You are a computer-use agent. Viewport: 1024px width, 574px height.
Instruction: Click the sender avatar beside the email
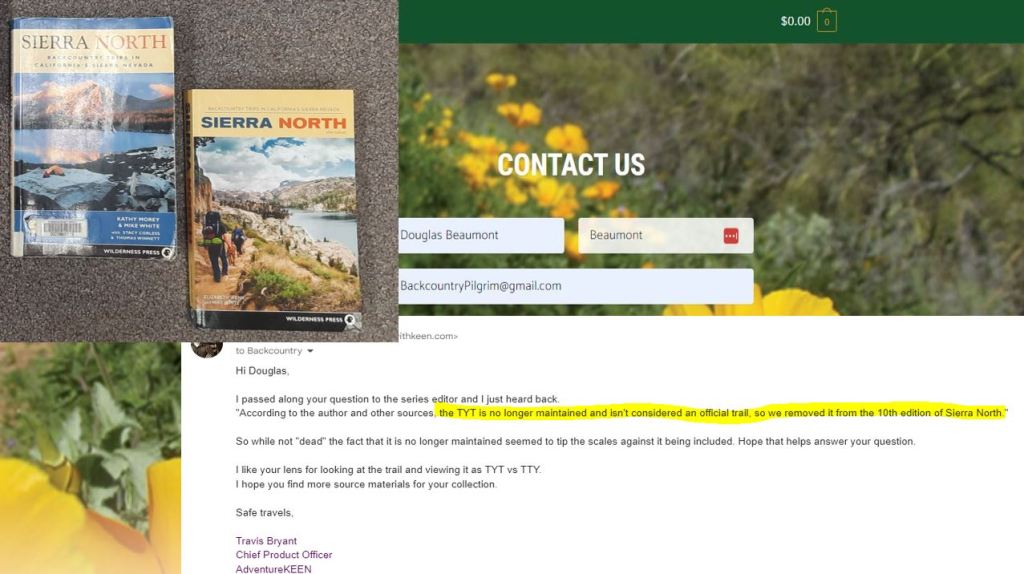(x=207, y=349)
